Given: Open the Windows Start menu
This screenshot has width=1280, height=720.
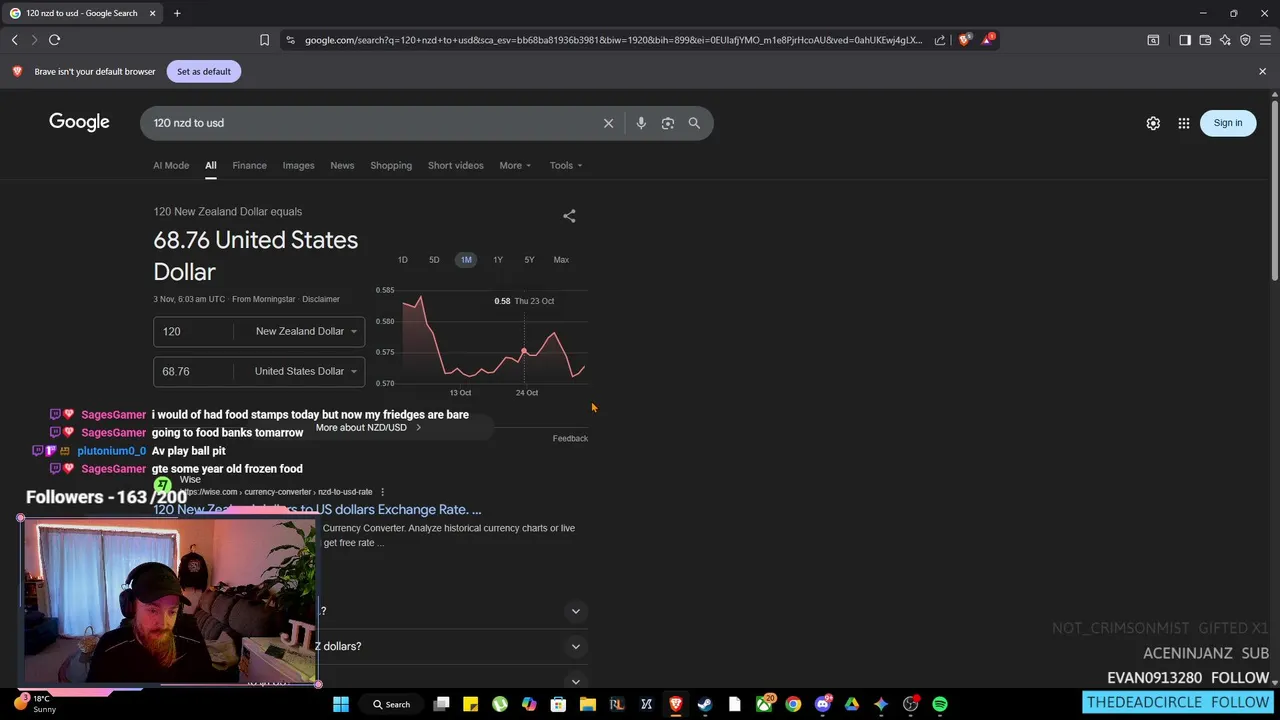Looking at the screenshot, I should tap(341, 704).
